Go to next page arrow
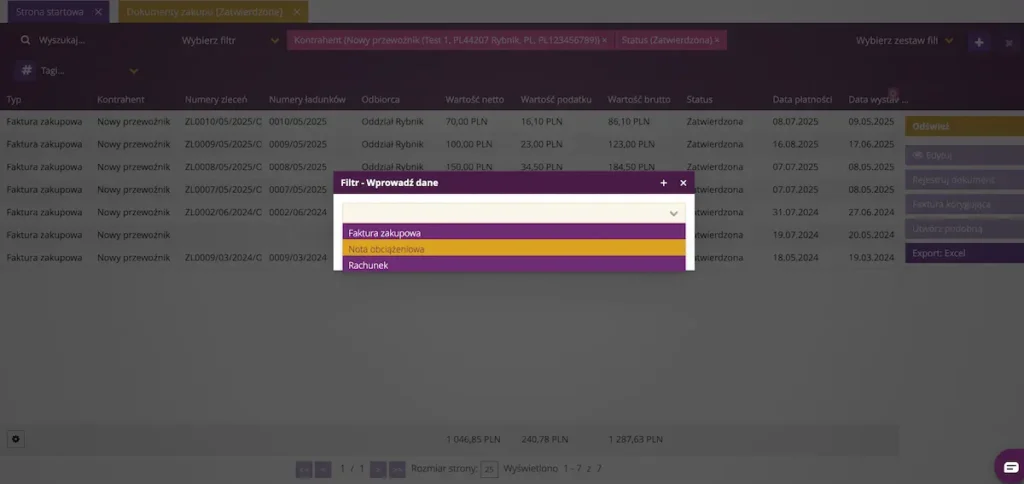Viewport: 1024px width, 484px height. pyautogui.click(x=378, y=469)
